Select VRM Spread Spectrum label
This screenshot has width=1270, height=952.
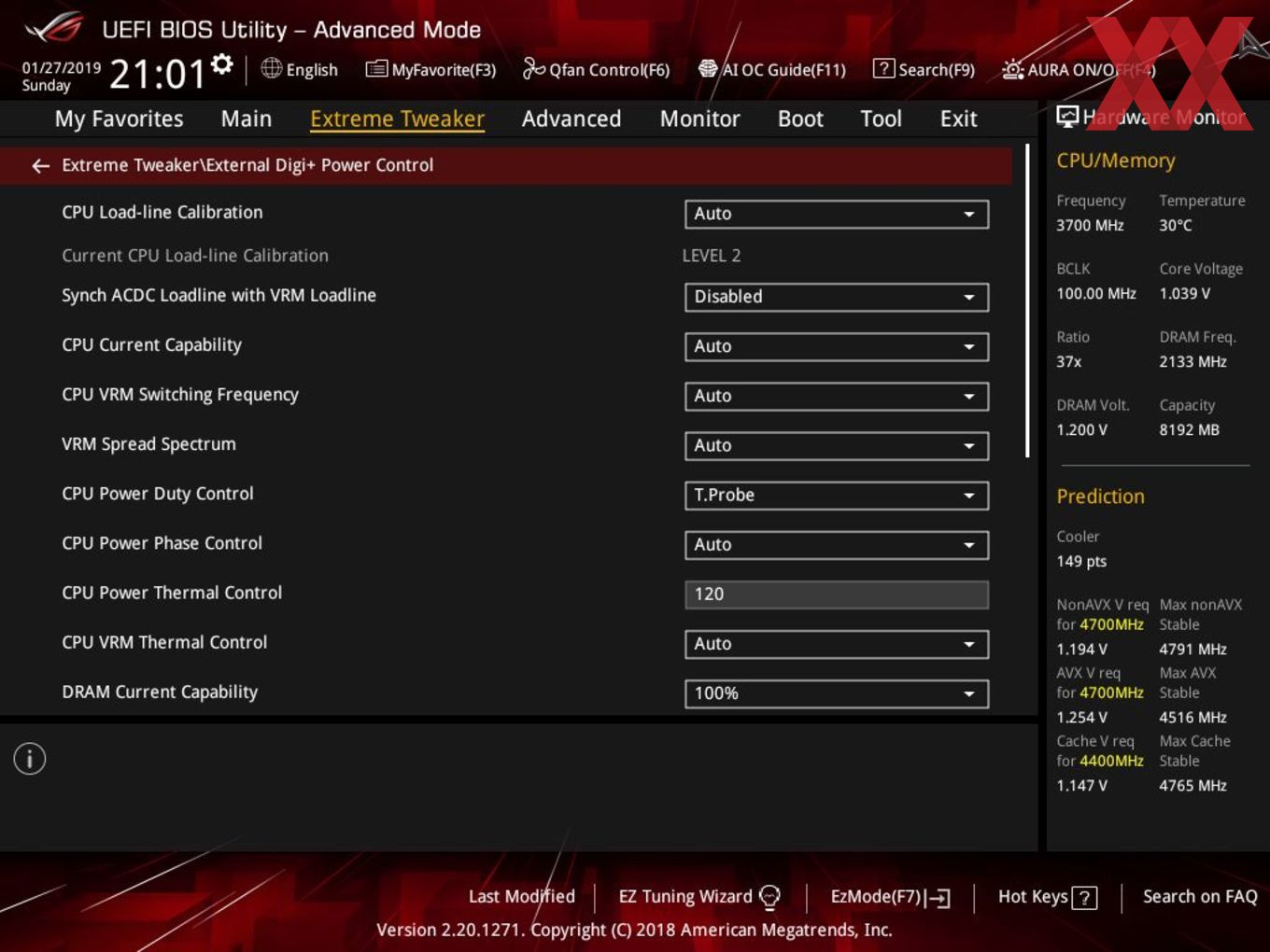(x=148, y=444)
